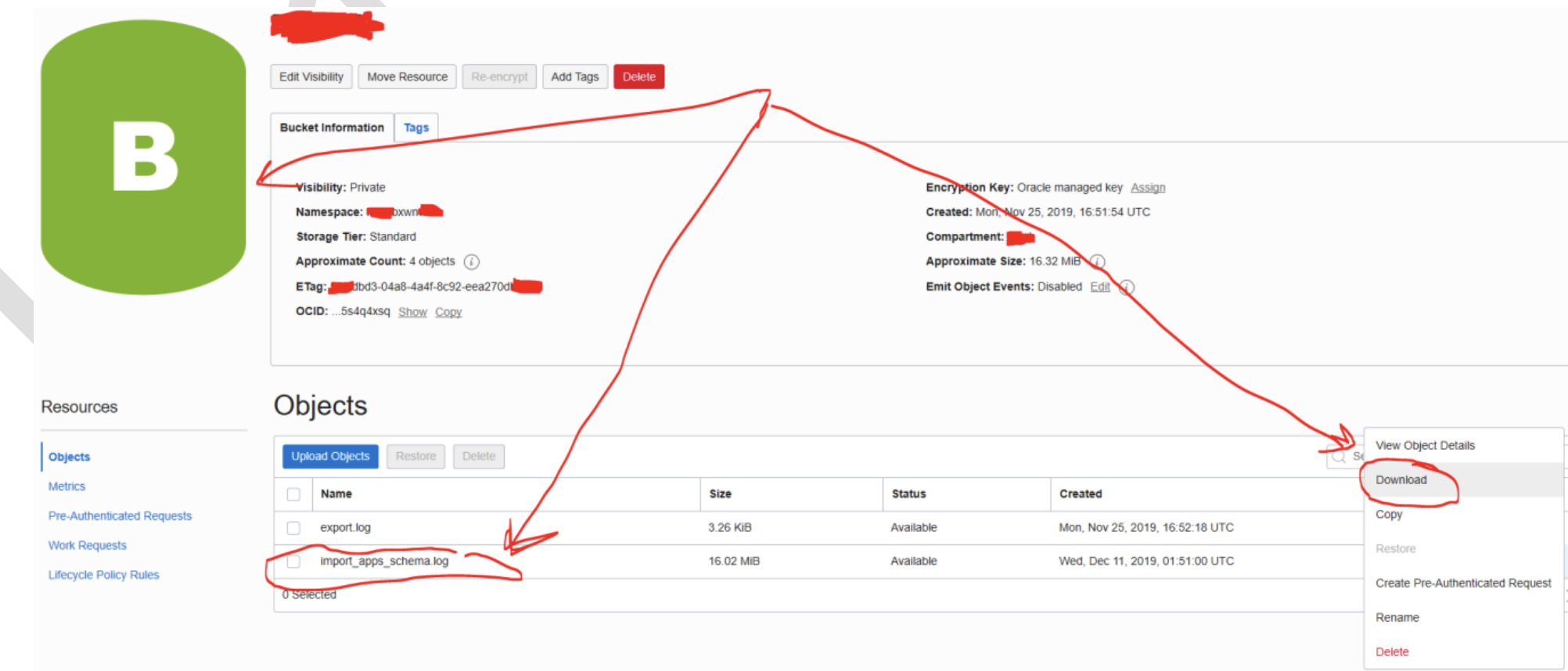This screenshot has height=671, width=1568.
Task: Choose Download from the context menu
Action: coord(1401,480)
